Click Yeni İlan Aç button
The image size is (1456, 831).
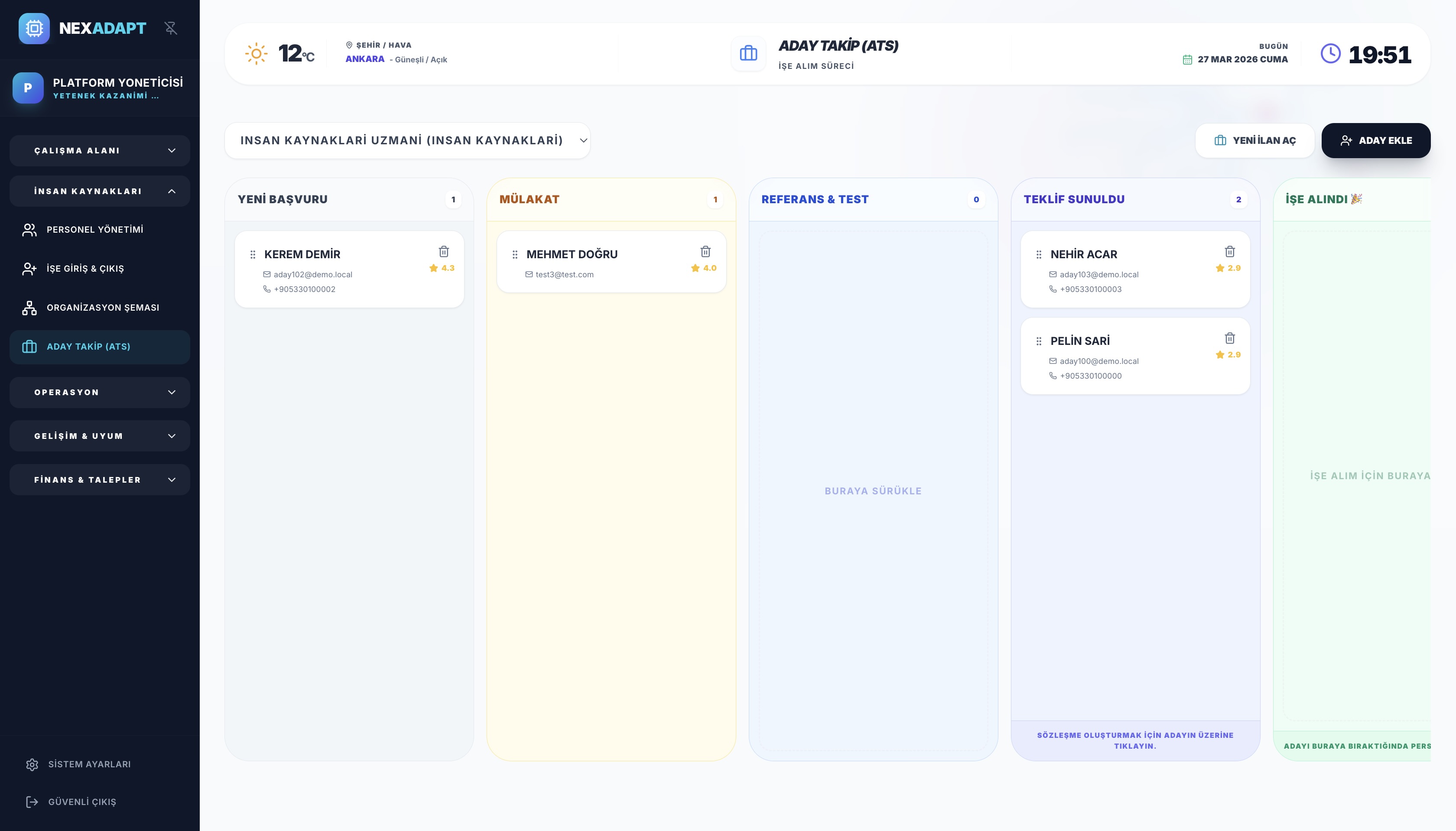(1254, 140)
